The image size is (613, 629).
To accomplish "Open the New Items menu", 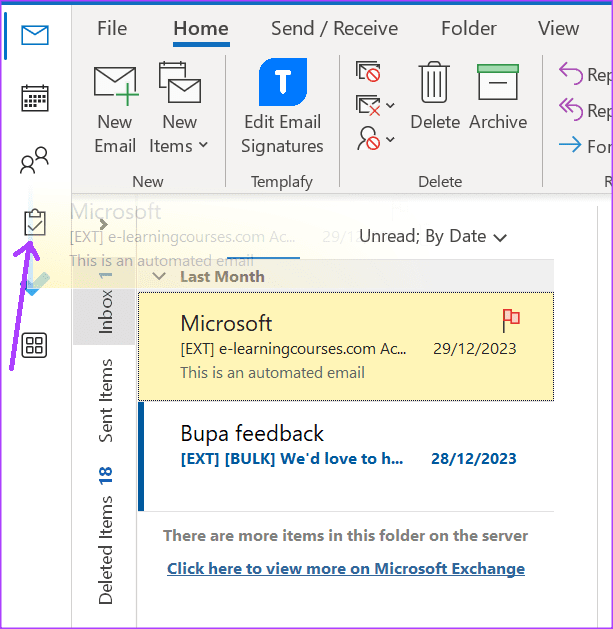I will coord(179,109).
